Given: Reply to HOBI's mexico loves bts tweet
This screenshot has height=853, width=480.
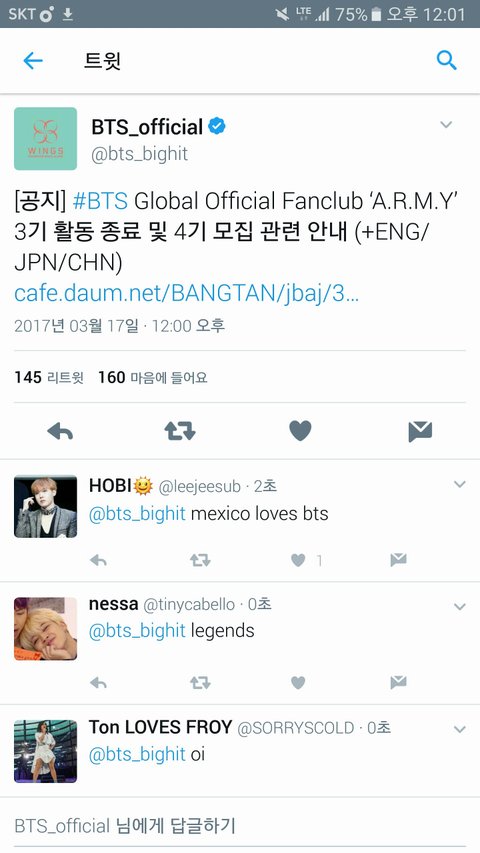Looking at the screenshot, I should click(98, 560).
